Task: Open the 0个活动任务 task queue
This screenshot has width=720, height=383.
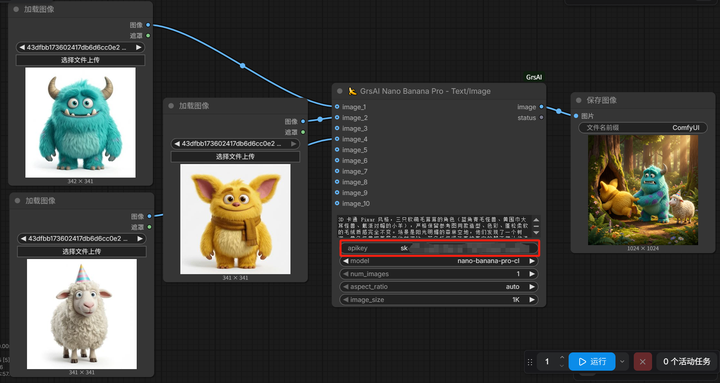Action: [x=686, y=362]
